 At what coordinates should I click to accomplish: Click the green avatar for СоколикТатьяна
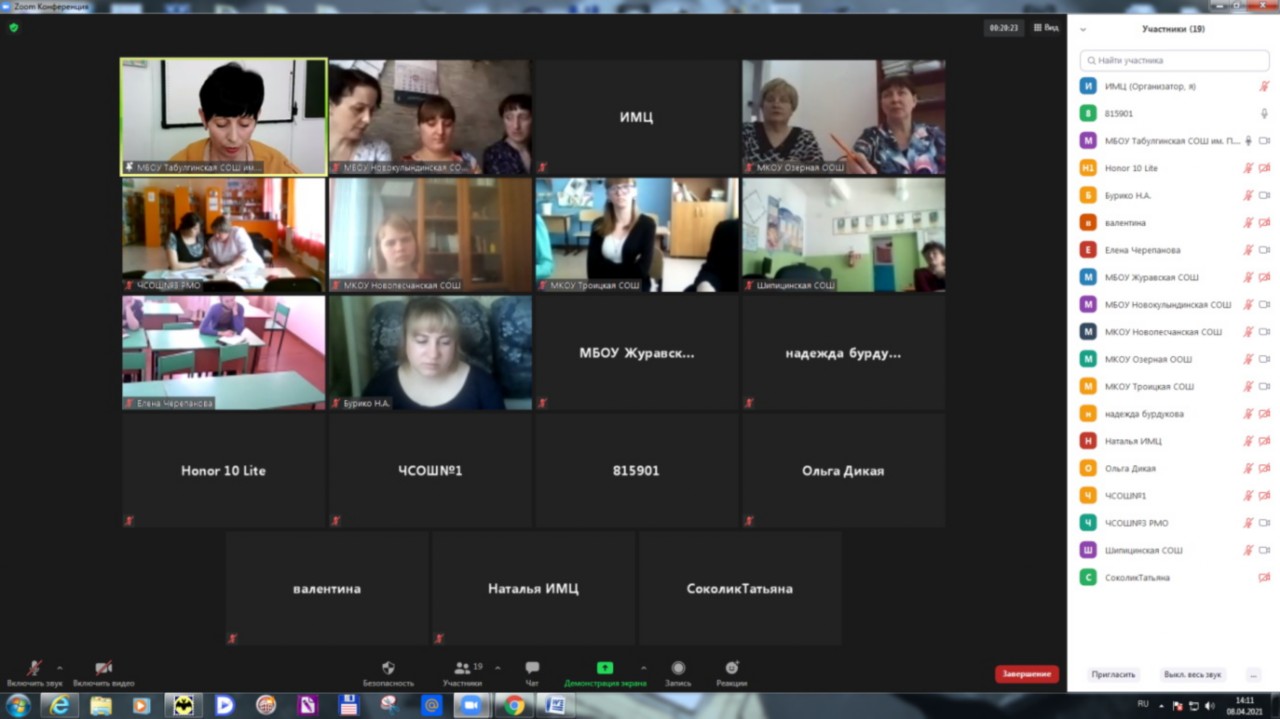tap(1088, 577)
